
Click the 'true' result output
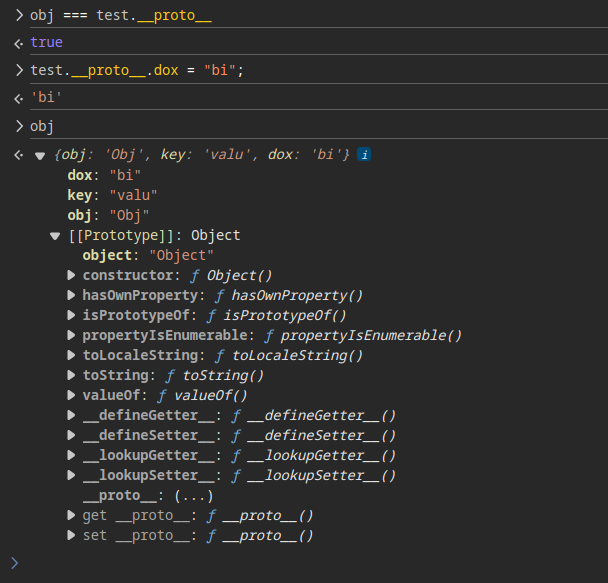(x=47, y=42)
